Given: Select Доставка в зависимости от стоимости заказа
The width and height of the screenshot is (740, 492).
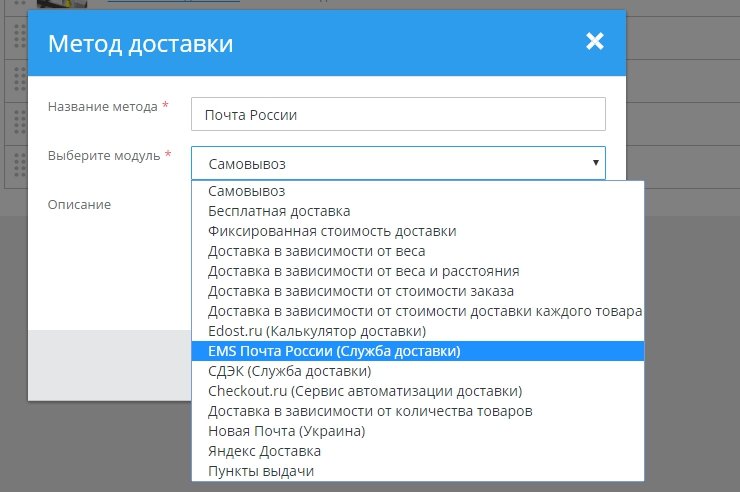Looking at the screenshot, I should tap(361, 291).
